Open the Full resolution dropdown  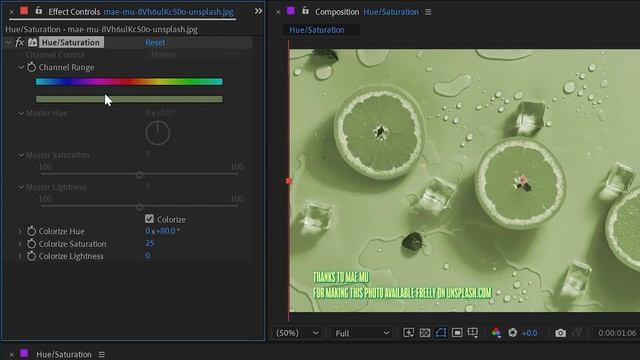pos(362,333)
